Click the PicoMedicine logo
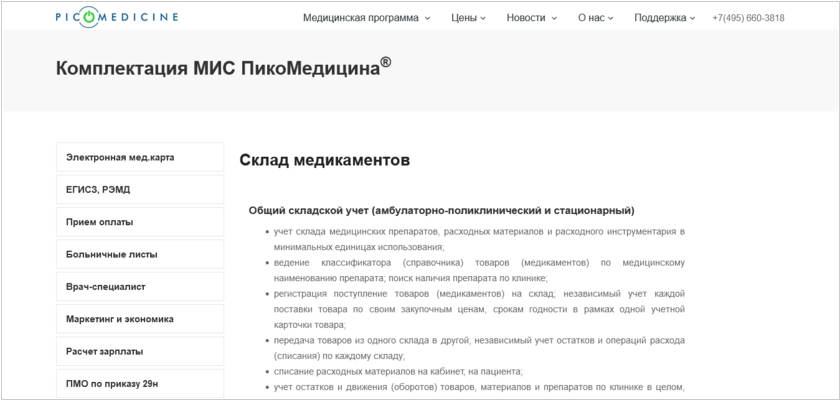Viewport: 840px width, 400px height. click(x=116, y=17)
